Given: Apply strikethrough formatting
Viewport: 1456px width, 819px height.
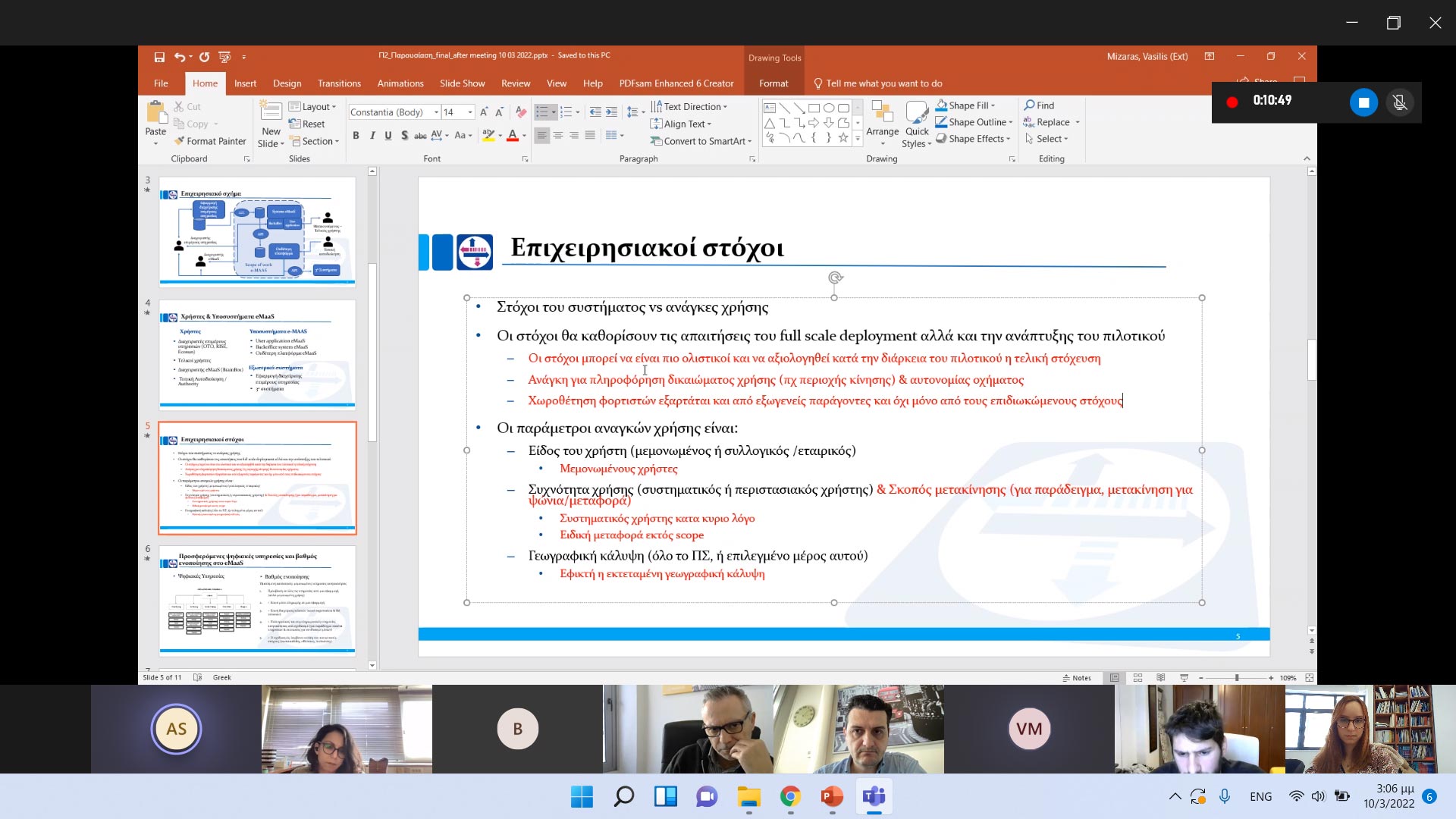Looking at the screenshot, I should click(420, 136).
